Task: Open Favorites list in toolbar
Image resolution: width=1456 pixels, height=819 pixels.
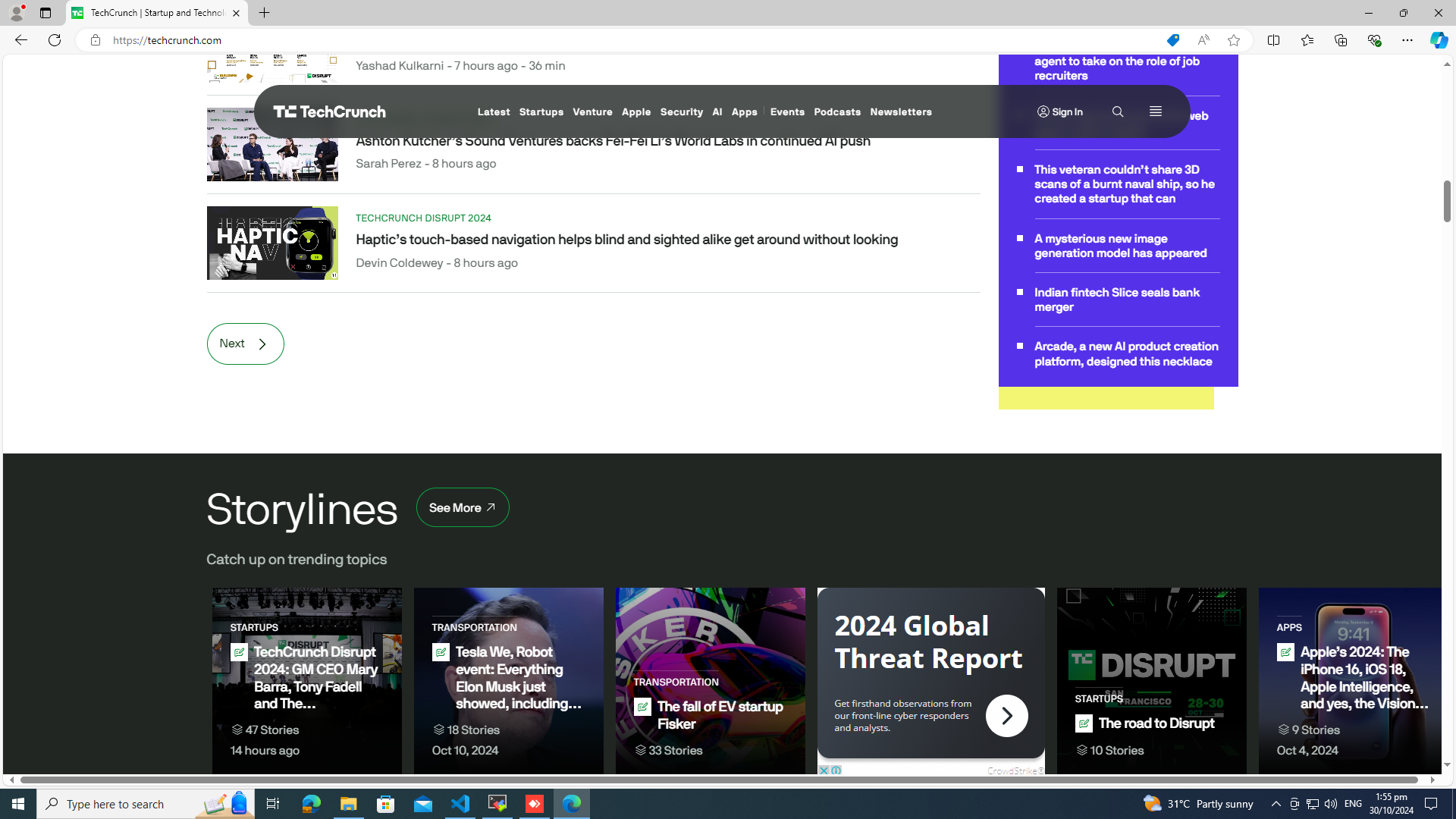Action: point(1307,40)
